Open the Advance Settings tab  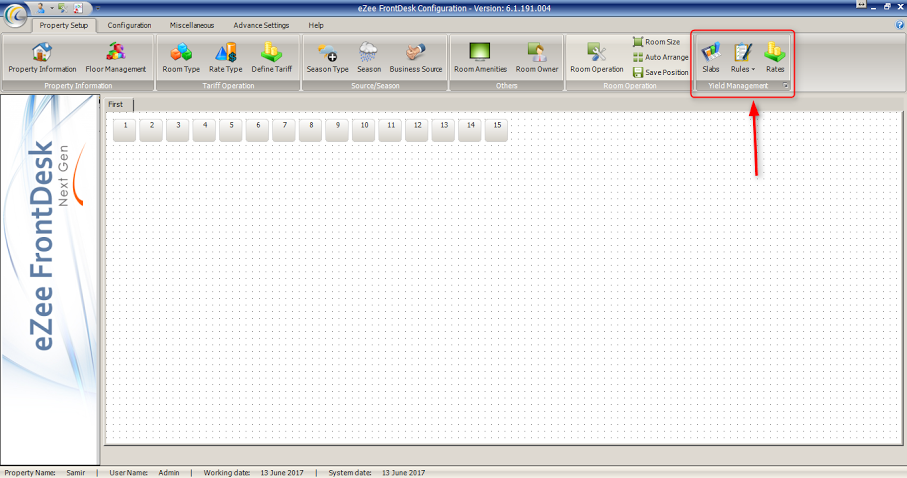261,25
